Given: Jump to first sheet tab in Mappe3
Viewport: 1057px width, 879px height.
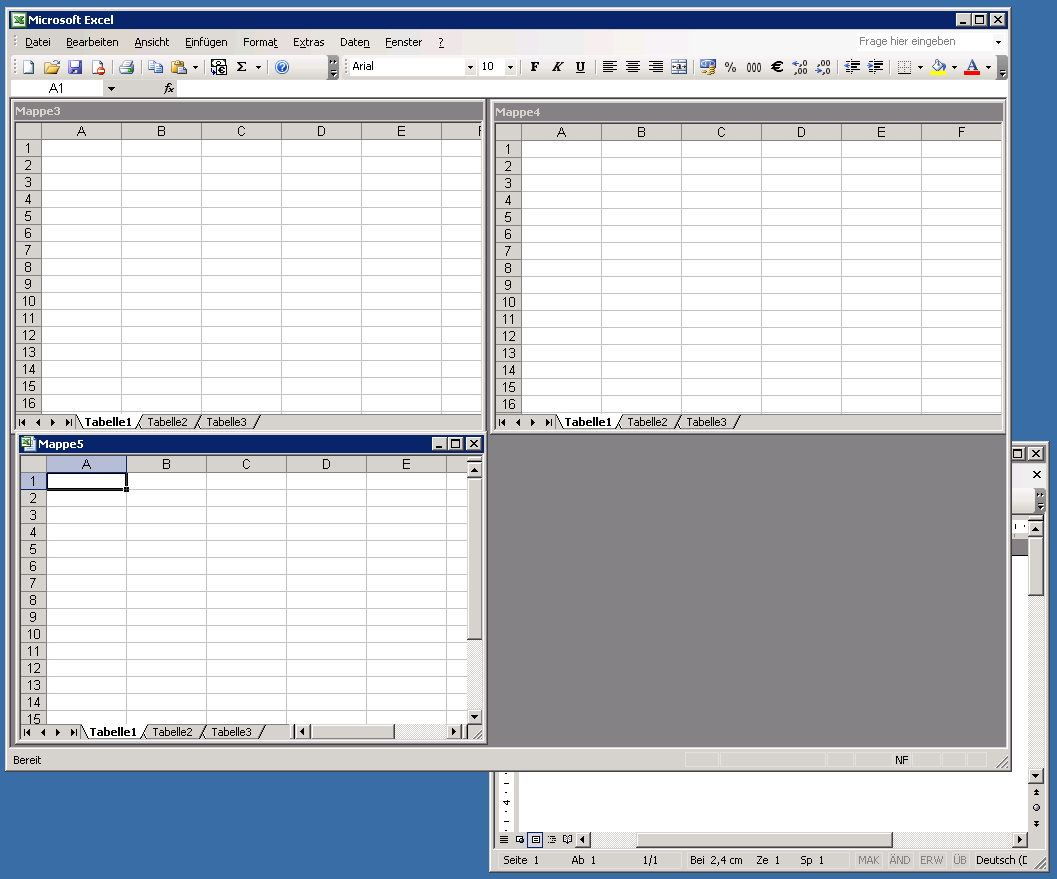Looking at the screenshot, I should 22,422.
